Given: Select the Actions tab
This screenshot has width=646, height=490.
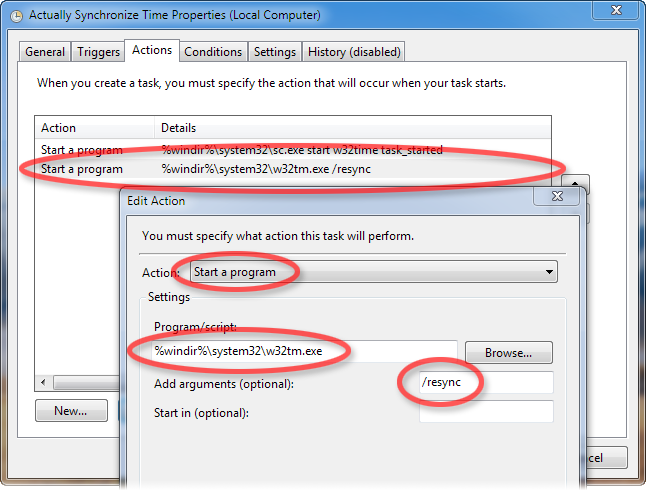Looking at the screenshot, I should (152, 50).
